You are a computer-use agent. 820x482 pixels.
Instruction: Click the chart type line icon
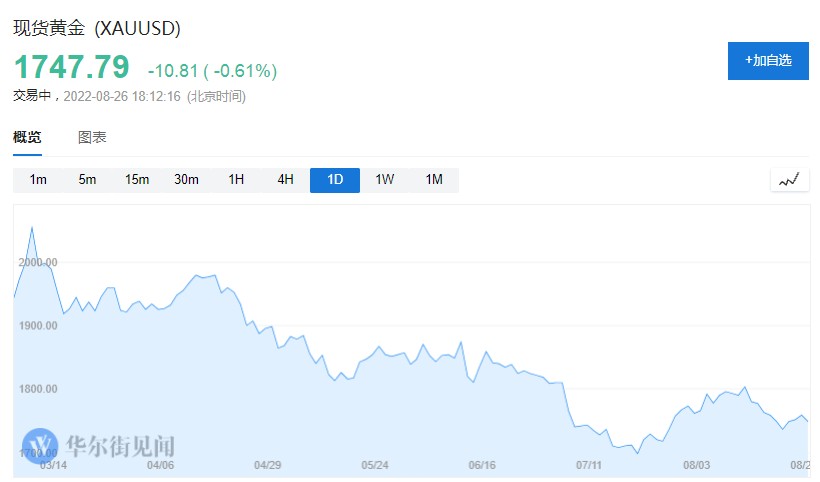click(x=789, y=180)
